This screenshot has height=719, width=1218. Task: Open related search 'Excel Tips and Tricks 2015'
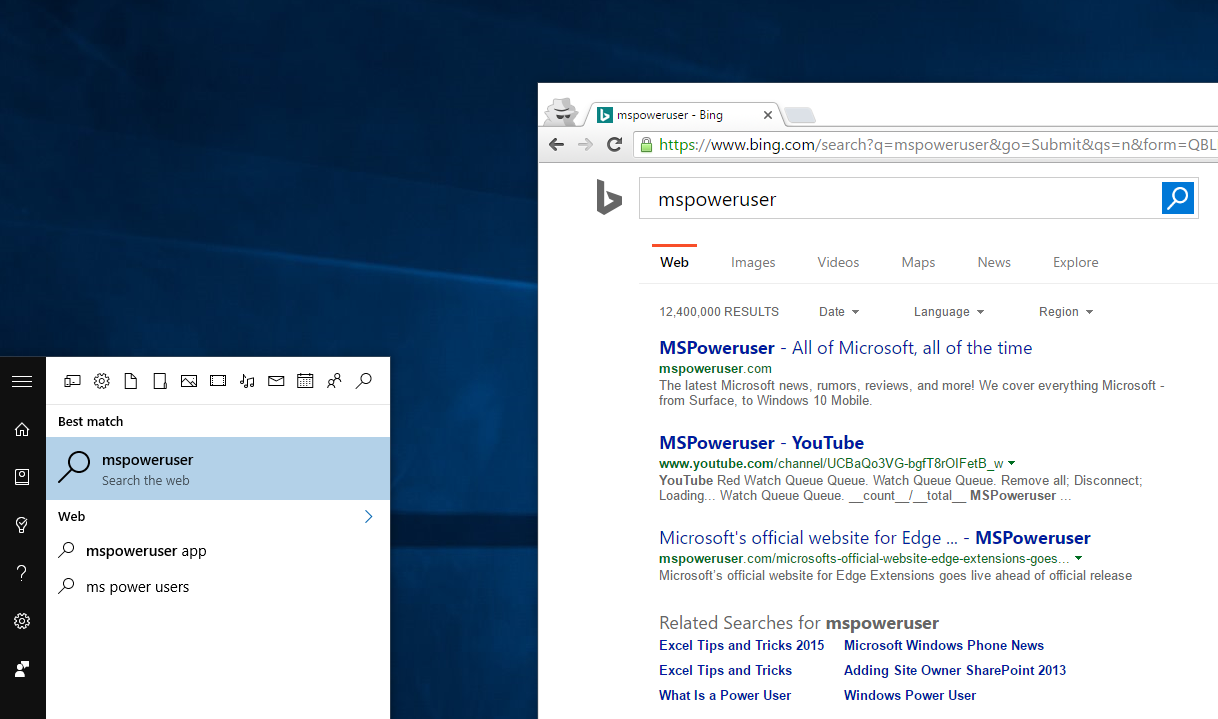pyautogui.click(x=742, y=645)
